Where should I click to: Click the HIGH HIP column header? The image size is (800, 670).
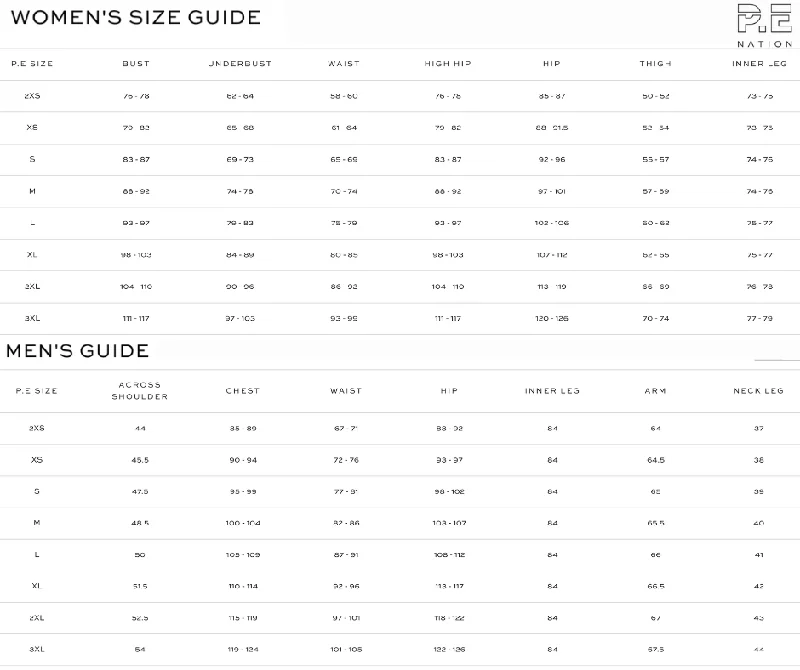click(447, 64)
